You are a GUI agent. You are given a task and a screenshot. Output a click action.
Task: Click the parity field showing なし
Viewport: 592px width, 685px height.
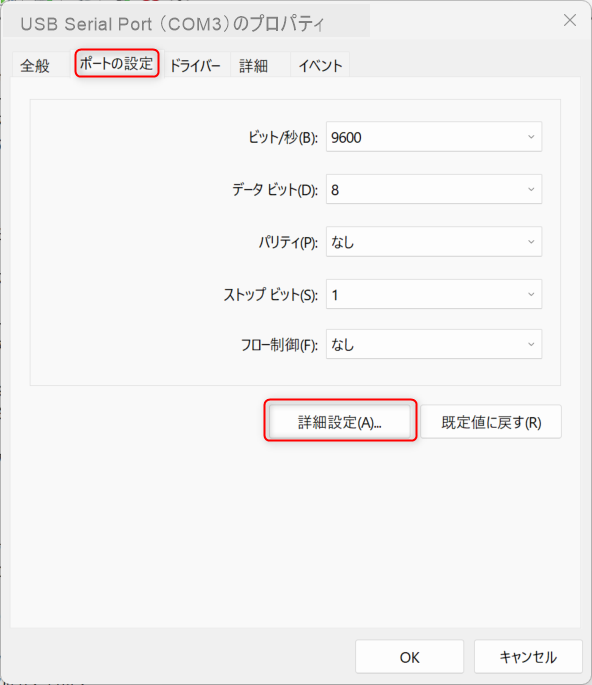(434, 242)
